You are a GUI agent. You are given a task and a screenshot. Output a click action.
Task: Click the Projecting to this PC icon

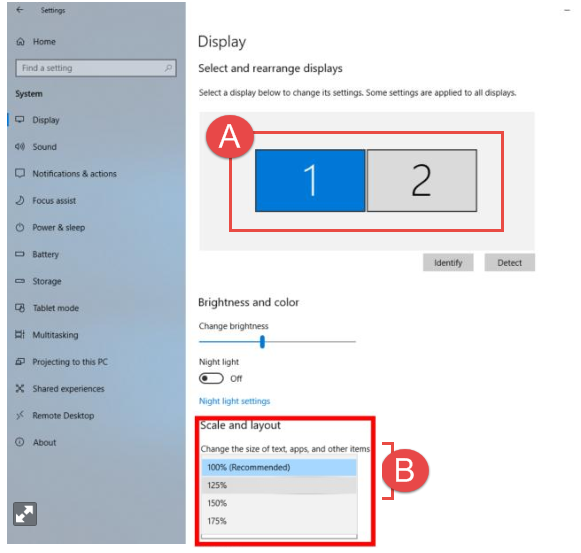(20, 362)
